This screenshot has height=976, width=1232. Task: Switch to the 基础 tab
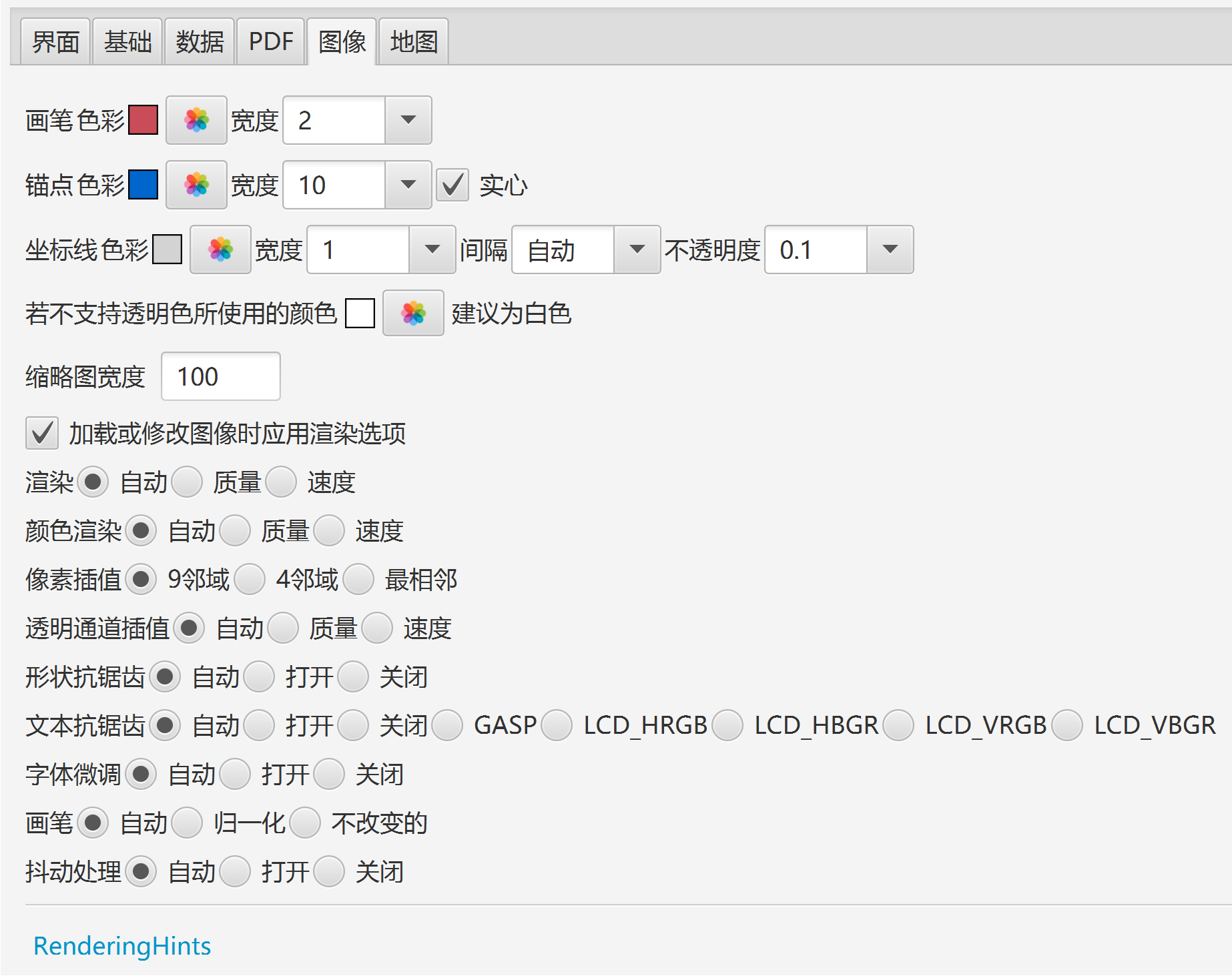[127, 42]
